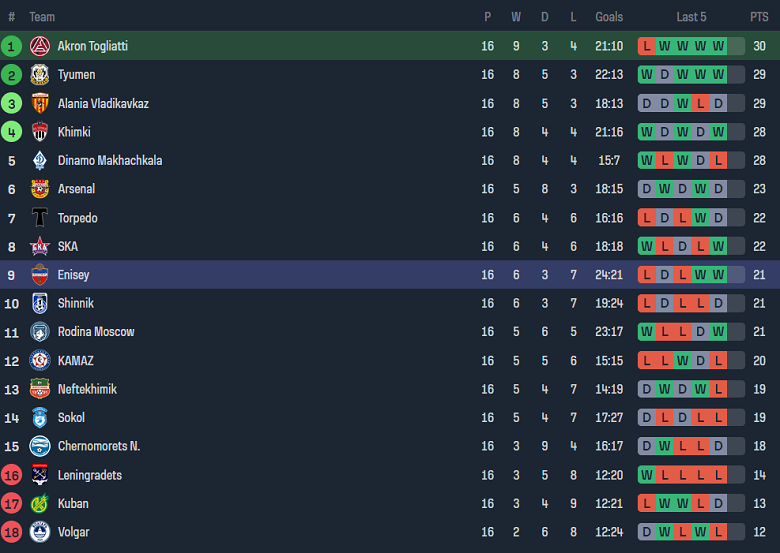This screenshot has width=780, height=553.
Task: Click the Kuban green-yellow club badge
Action: coord(40,504)
